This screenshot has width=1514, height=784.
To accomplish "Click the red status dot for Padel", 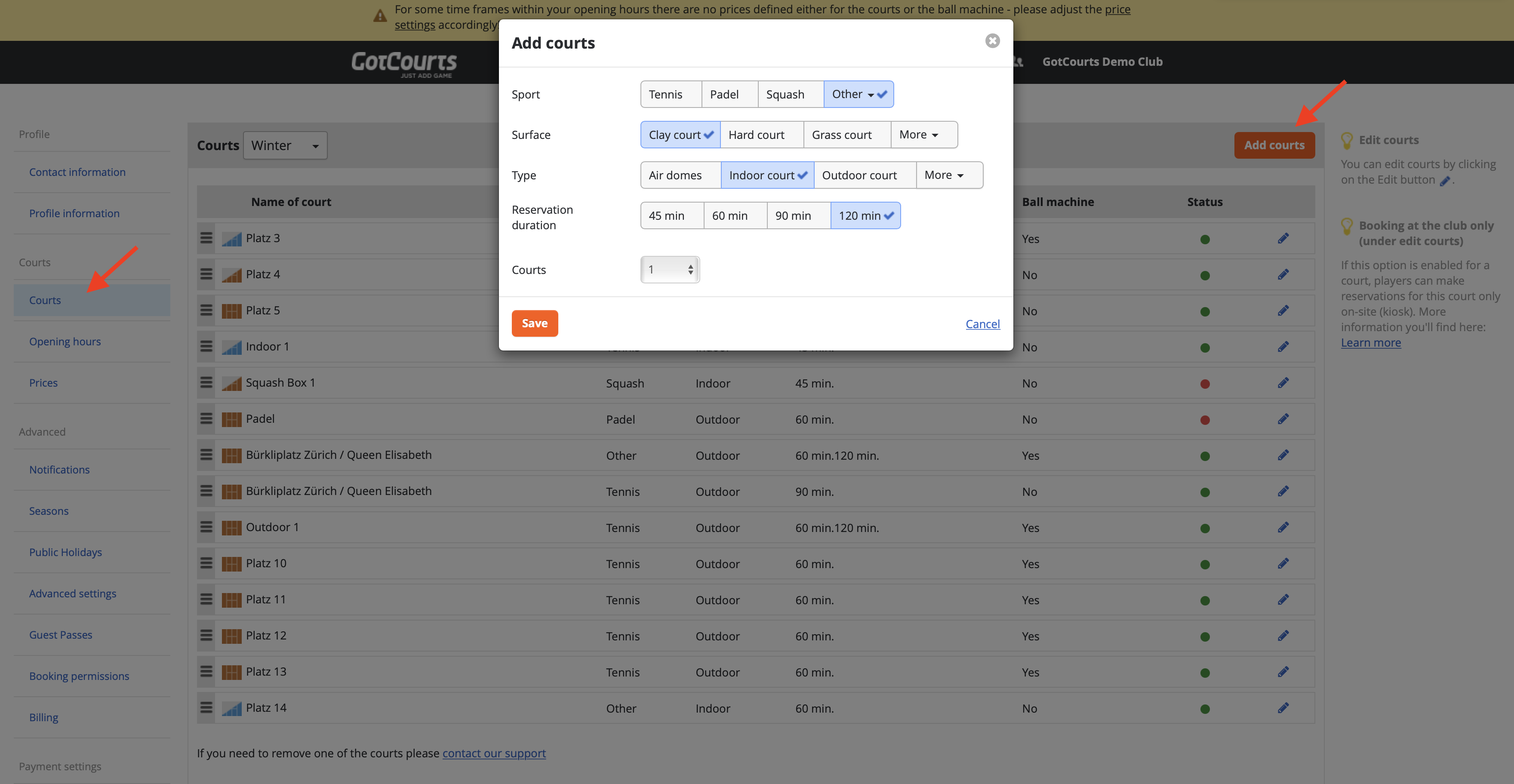I will pyautogui.click(x=1205, y=420).
